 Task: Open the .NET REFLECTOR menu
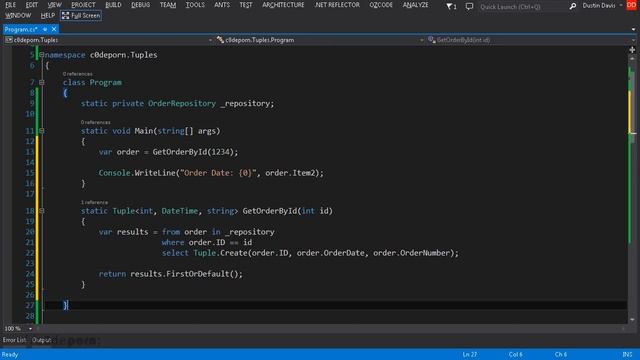[337, 5]
